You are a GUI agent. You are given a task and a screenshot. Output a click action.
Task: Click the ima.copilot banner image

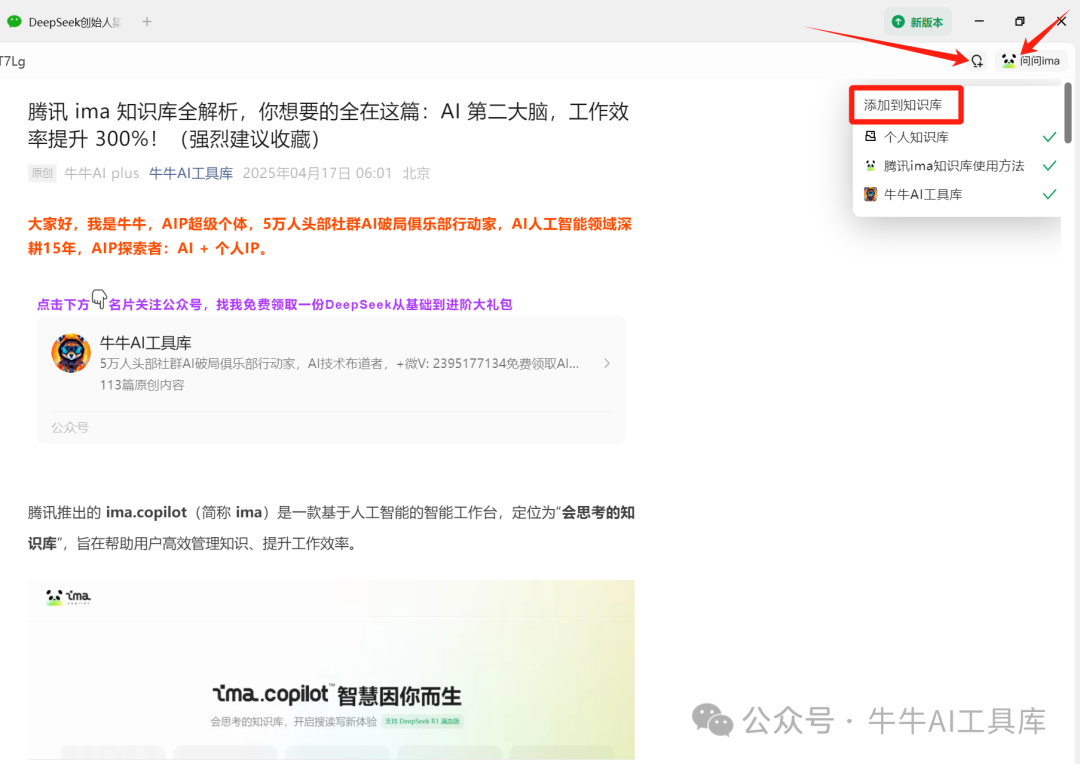(331, 670)
